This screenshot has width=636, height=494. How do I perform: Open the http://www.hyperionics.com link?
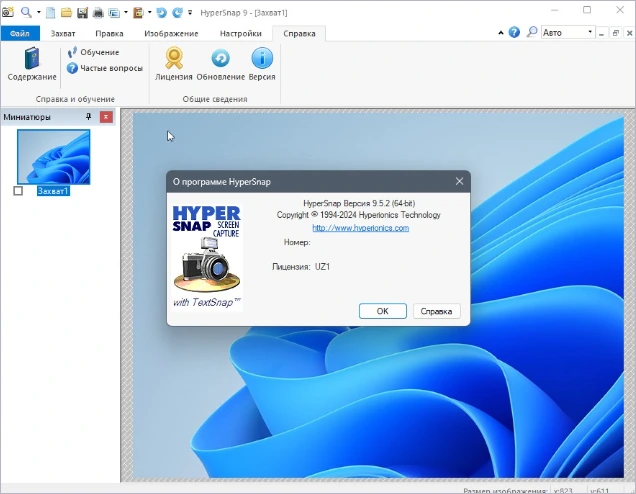pos(361,228)
